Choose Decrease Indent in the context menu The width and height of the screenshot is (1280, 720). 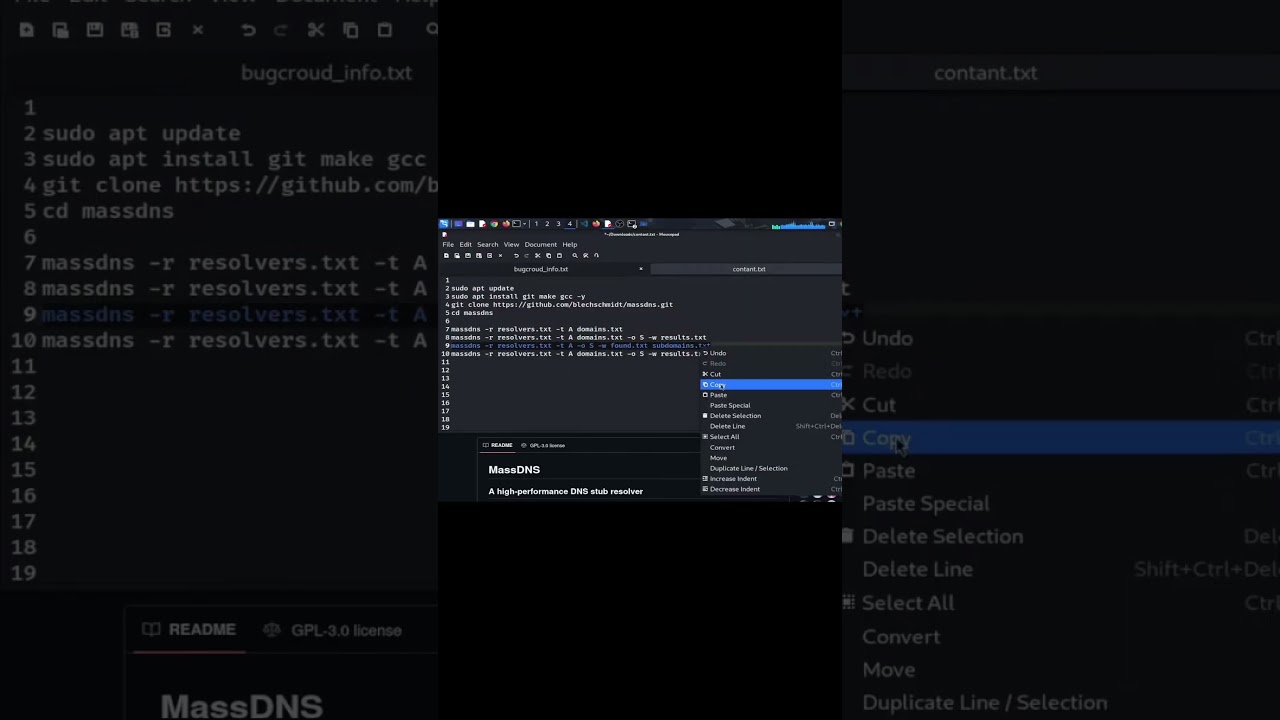(x=770, y=489)
